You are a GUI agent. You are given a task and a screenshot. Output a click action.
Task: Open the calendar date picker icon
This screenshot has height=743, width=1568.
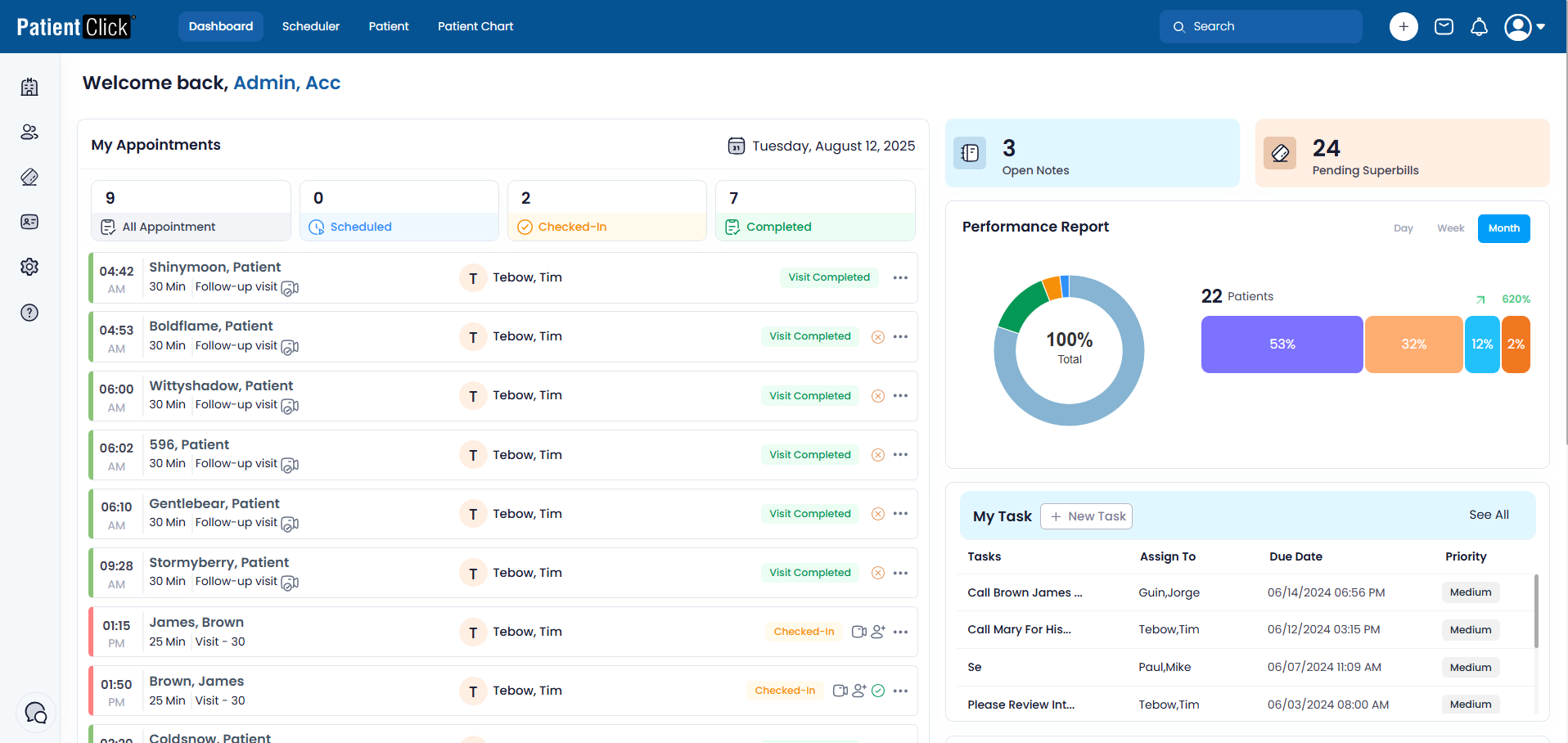(737, 146)
